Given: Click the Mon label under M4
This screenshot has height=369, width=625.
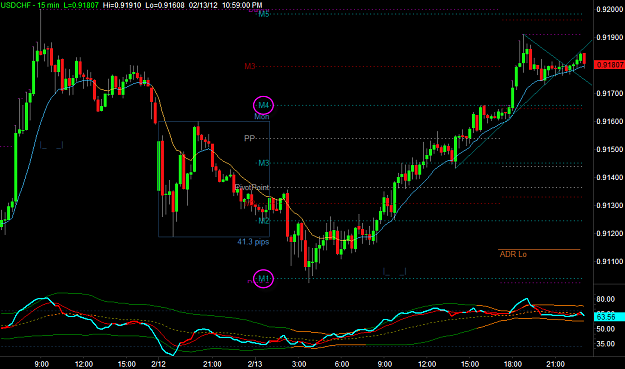Looking at the screenshot, I should [262, 116].
